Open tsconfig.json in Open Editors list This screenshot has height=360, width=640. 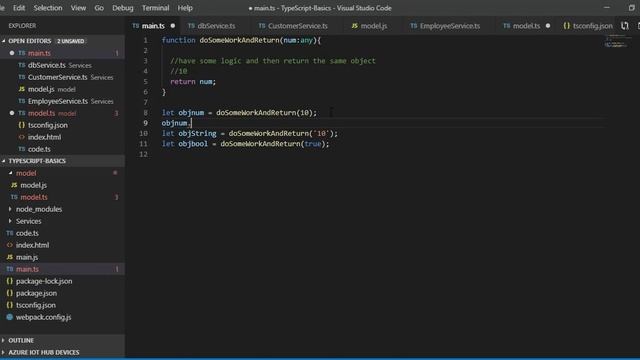[62, 125]
